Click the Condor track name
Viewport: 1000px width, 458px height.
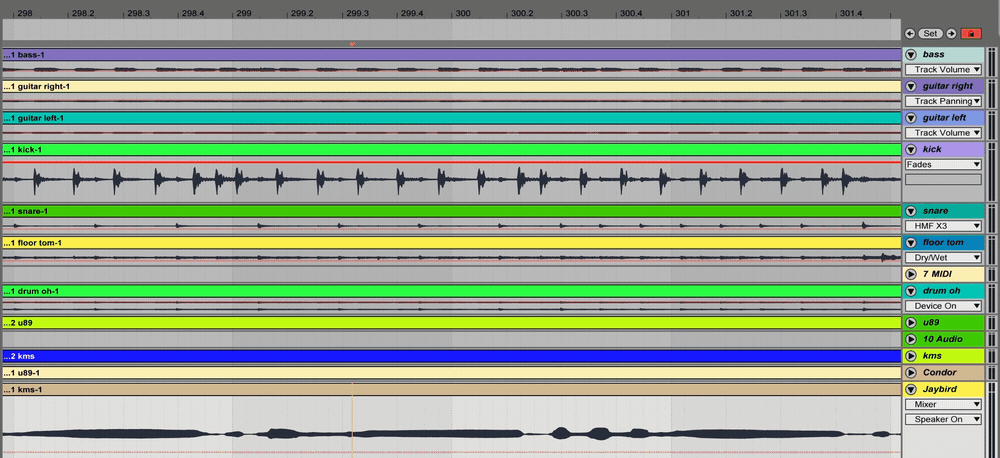tap(939, 373)
